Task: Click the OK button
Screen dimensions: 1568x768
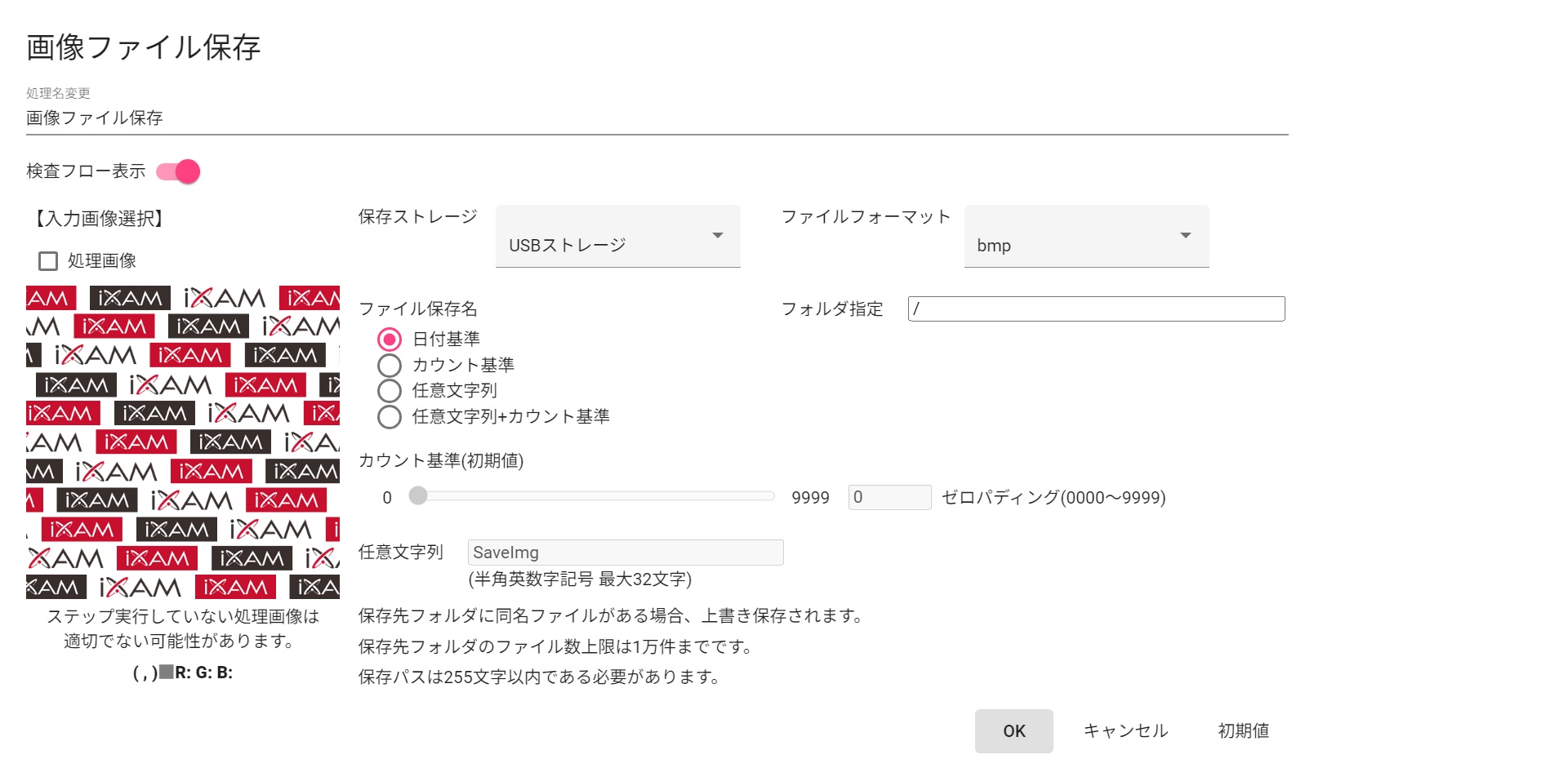Action: (x=1013, y=731)
